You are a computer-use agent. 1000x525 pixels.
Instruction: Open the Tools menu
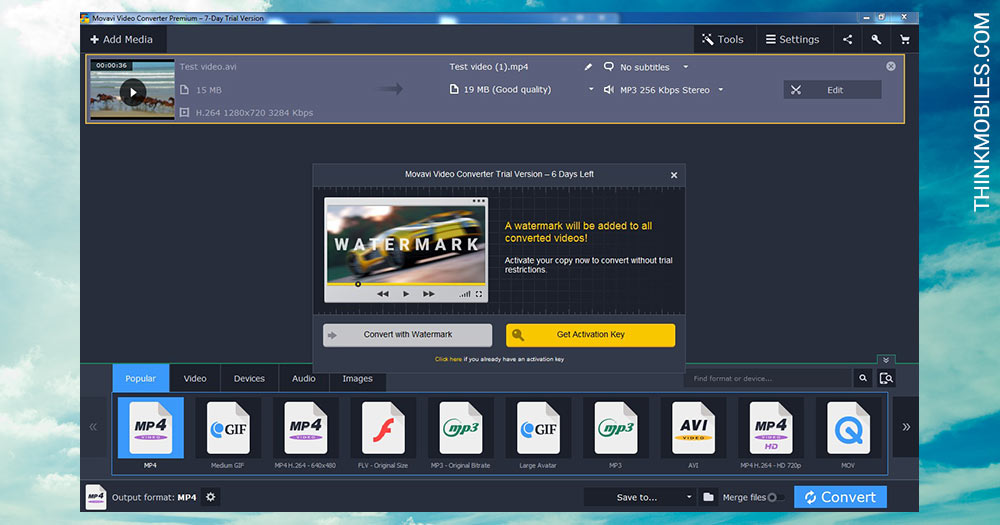723,40
